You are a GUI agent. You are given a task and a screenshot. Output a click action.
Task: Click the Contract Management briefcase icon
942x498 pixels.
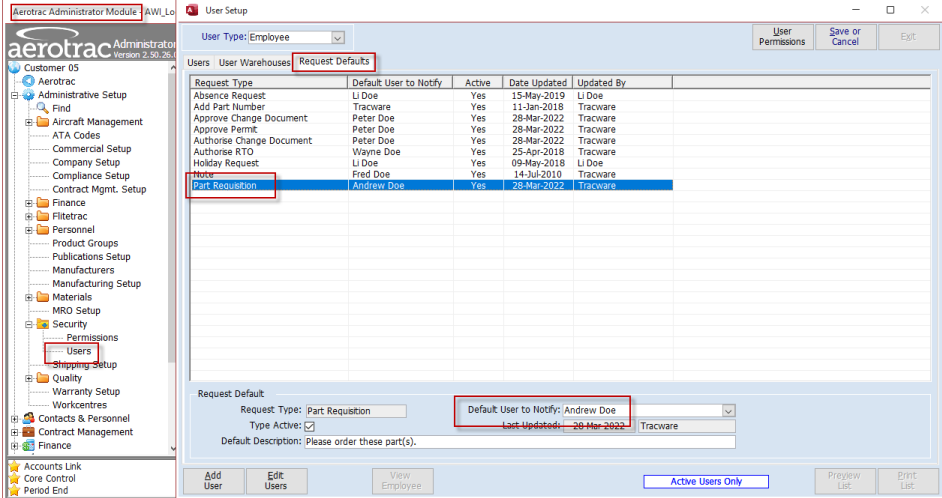[x=28, y=432]
